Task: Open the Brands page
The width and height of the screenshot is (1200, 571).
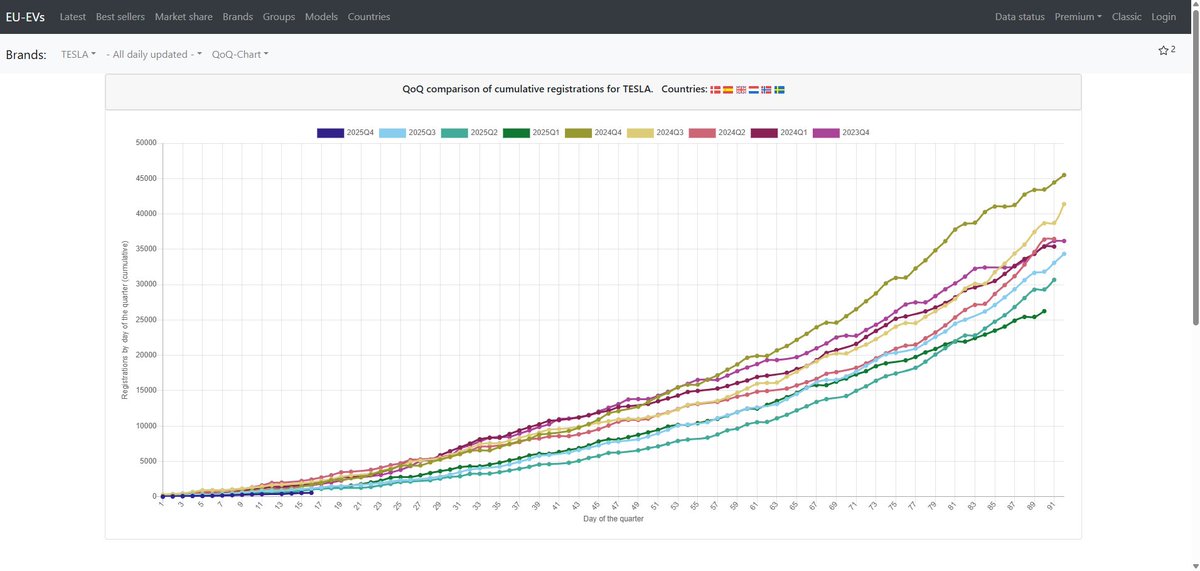Action: point(238,17)
